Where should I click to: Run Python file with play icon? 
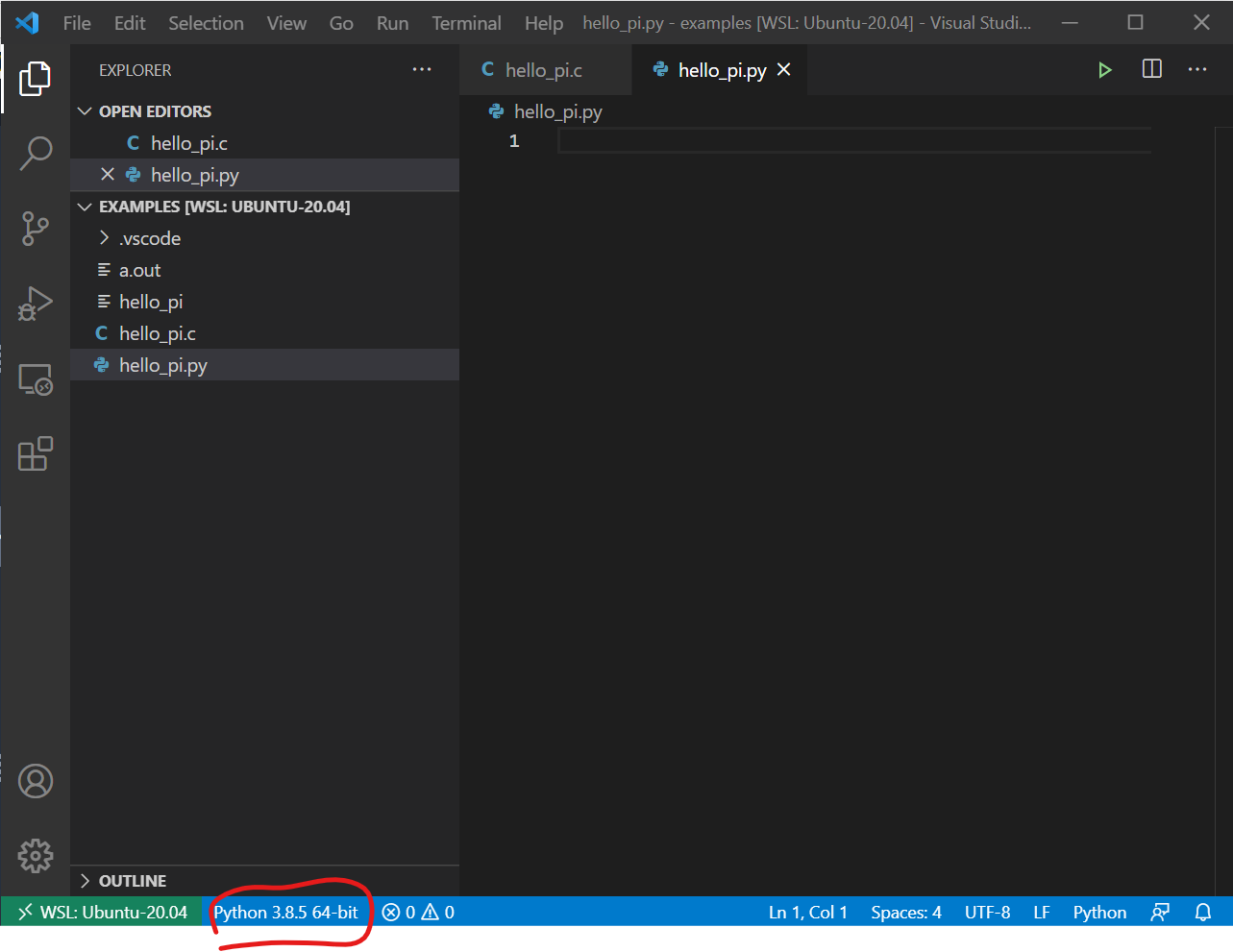click(1104, 70)
